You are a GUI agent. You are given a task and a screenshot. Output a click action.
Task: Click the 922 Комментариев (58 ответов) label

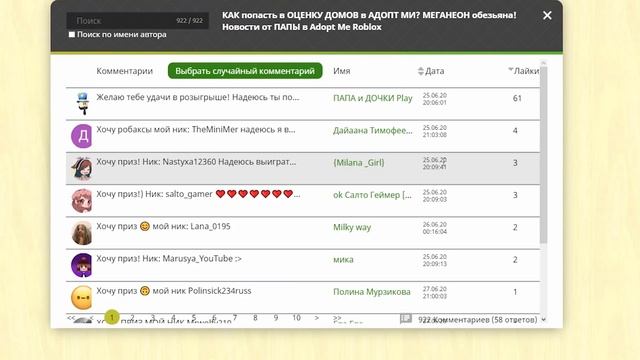click(x=478, y=320)
